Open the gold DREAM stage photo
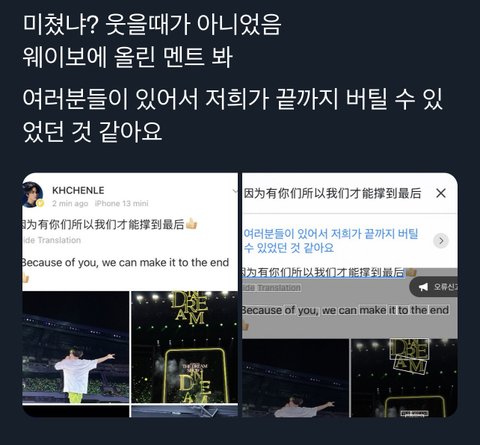This screenshot has height=445, width=480. 185,347
